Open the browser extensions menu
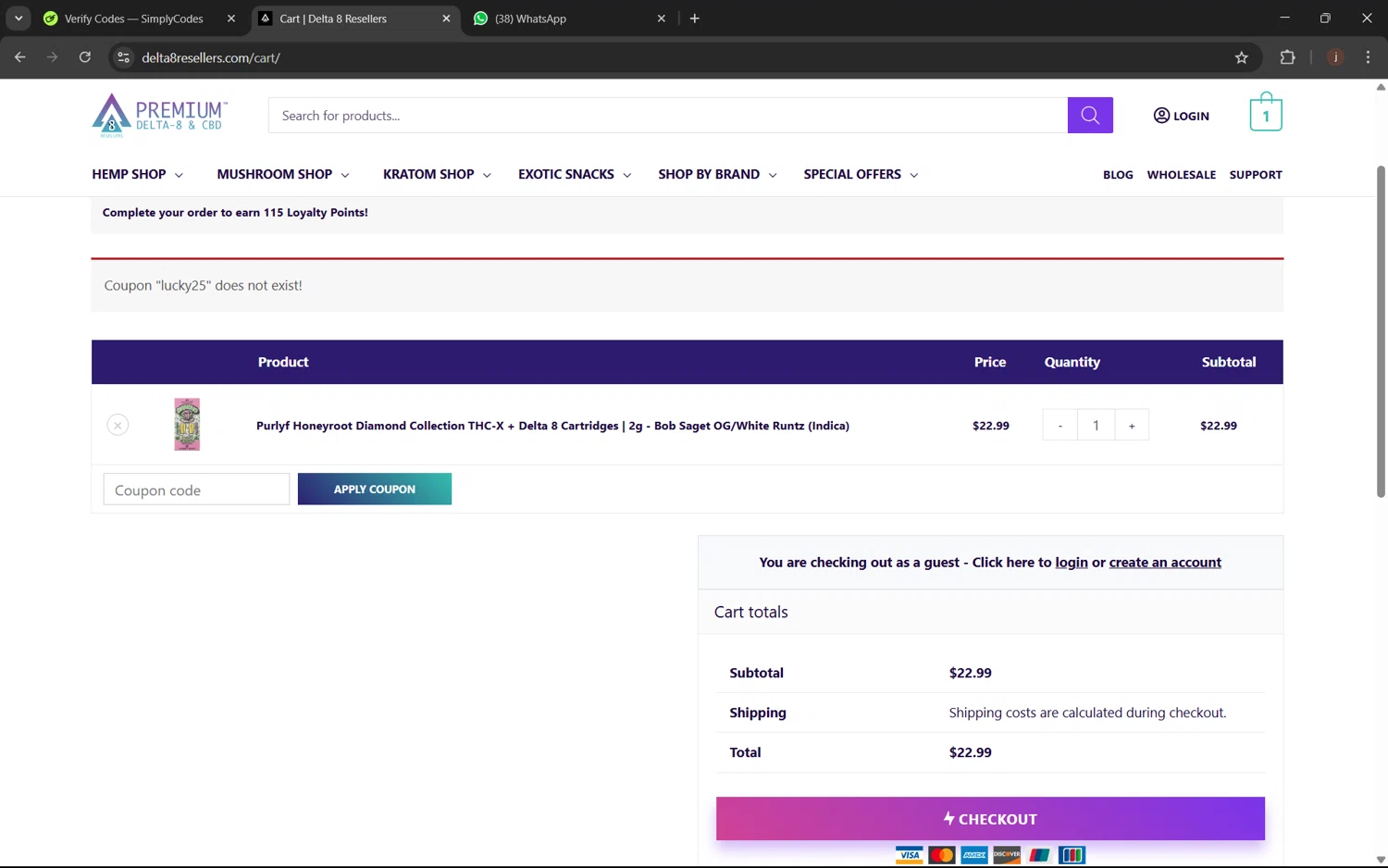 pyautogui.click(x=1287, y=57)
